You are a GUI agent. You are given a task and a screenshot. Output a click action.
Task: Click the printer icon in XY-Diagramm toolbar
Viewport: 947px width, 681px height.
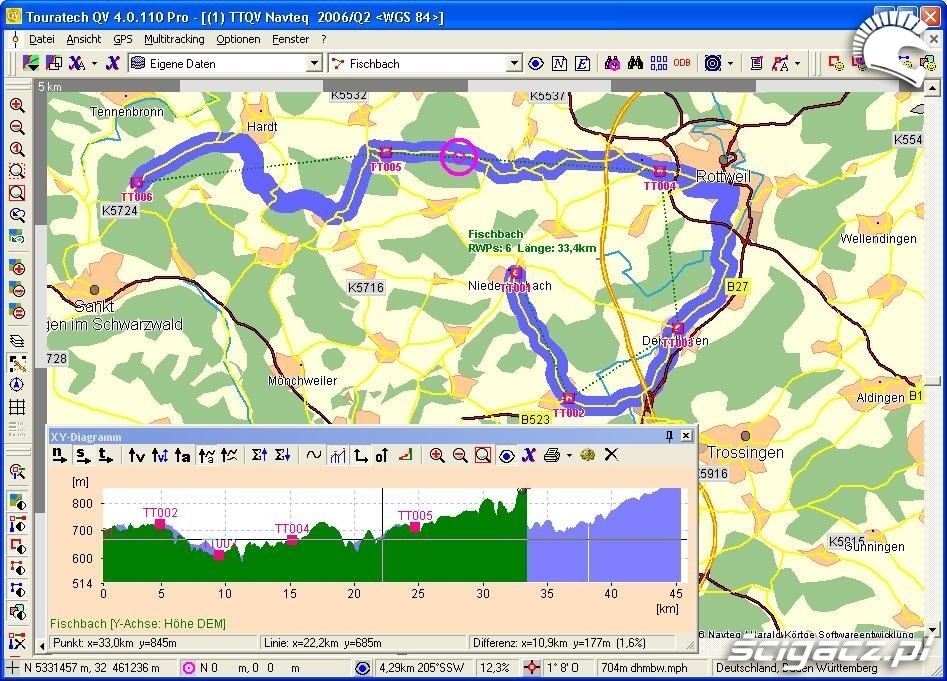coord(551,456)
